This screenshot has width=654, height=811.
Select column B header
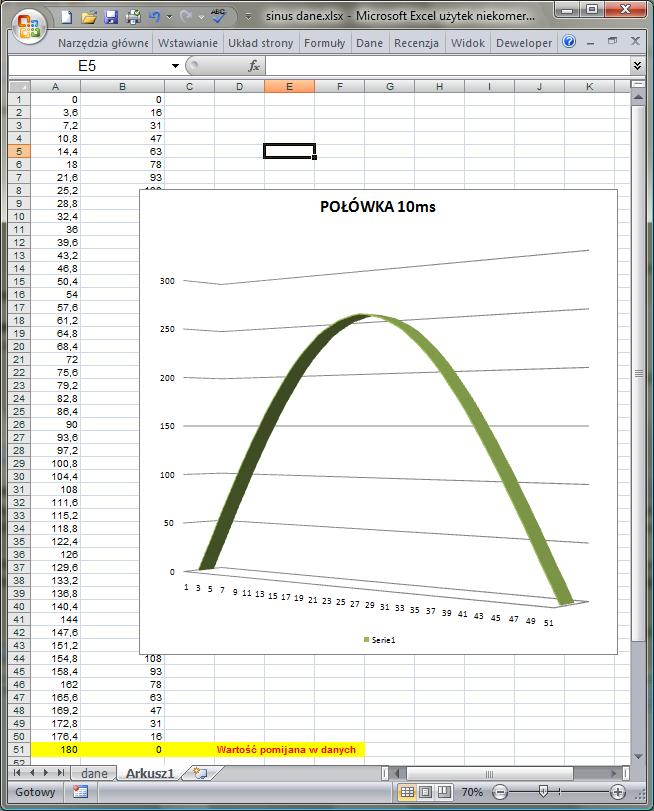click(x=122, y=86)
